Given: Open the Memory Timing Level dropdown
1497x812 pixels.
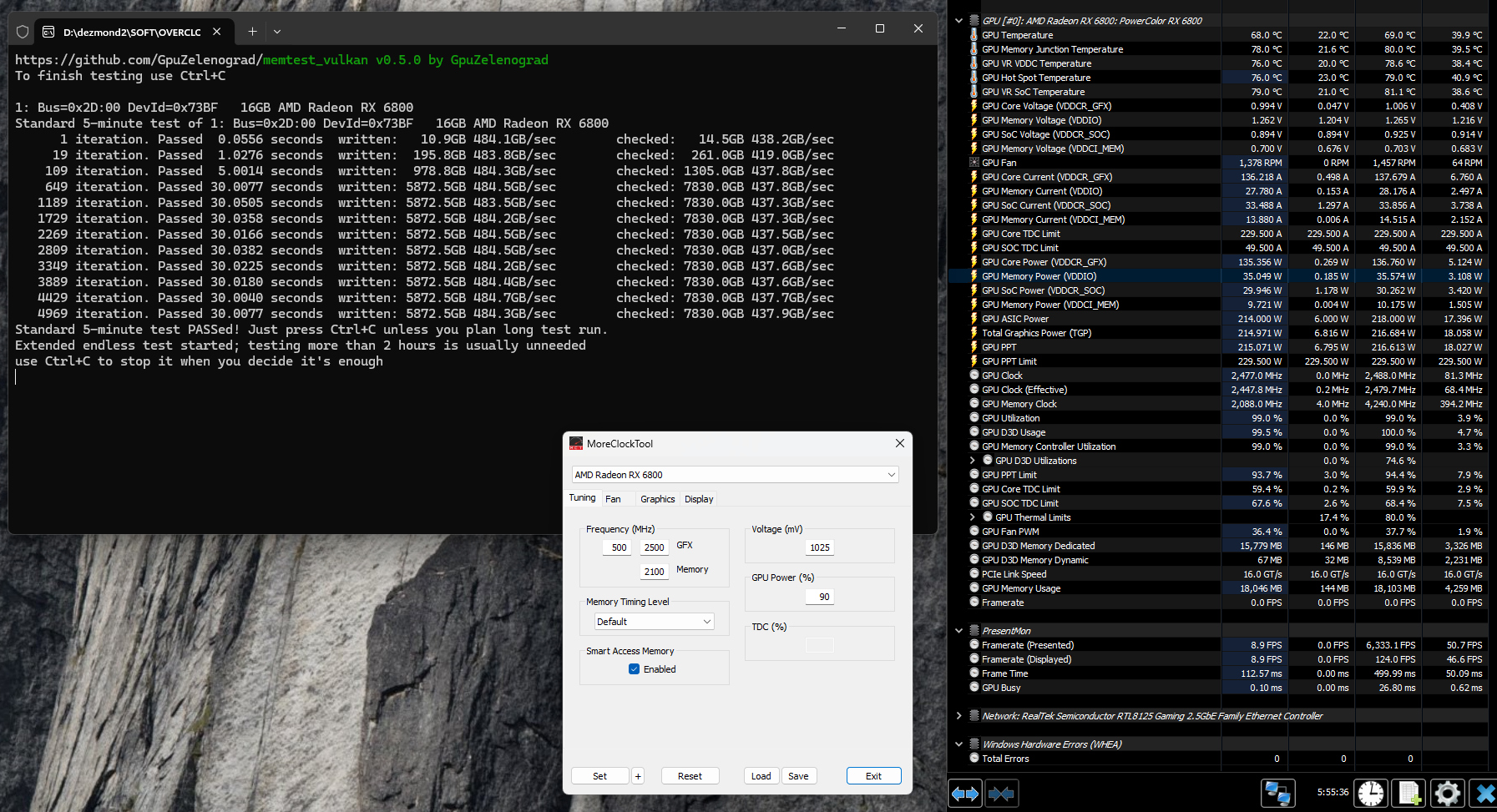Looking at the screenshot, I should click(655, 622).
